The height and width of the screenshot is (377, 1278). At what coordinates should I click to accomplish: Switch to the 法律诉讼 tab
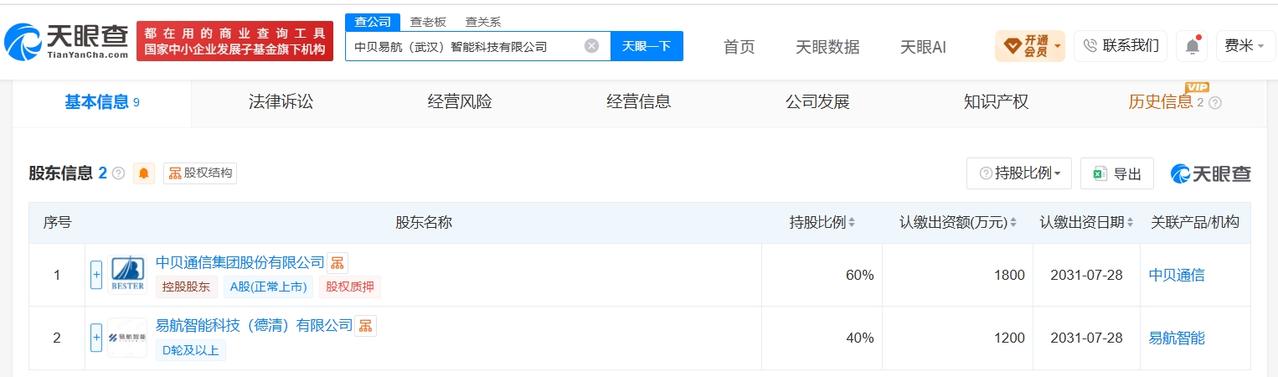coord(281,101)
